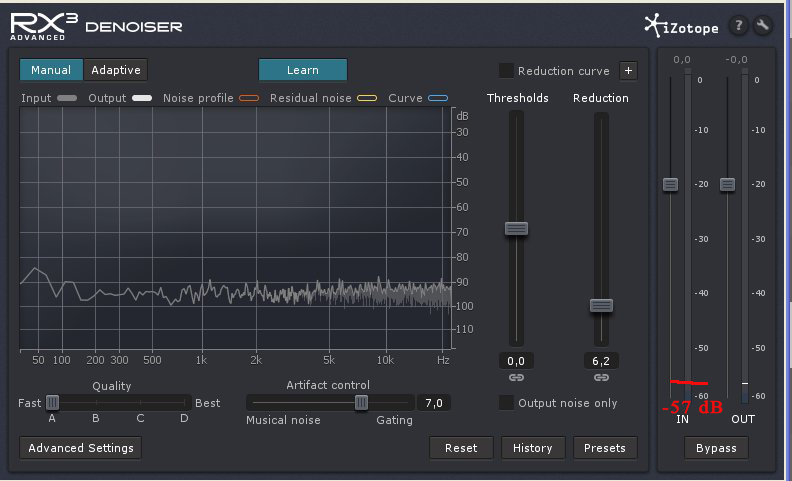Click the output peak readout -0,0

[x=736, y=60]
